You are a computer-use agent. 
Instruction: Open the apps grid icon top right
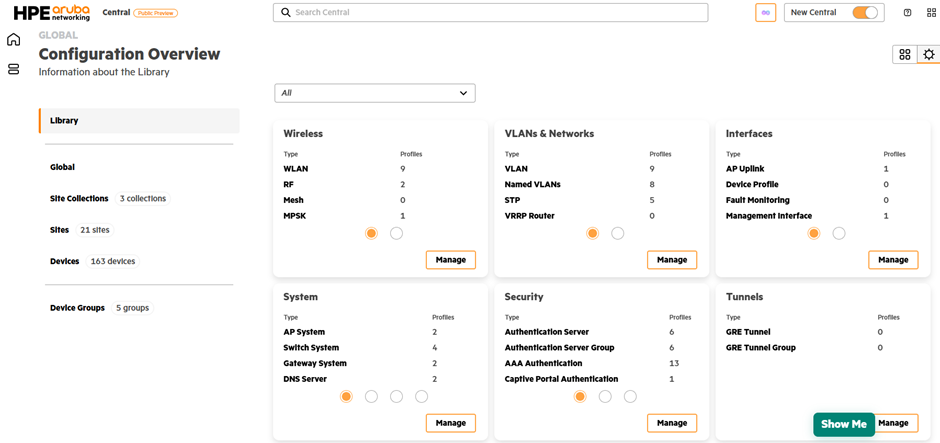click(x=932, y=13)
